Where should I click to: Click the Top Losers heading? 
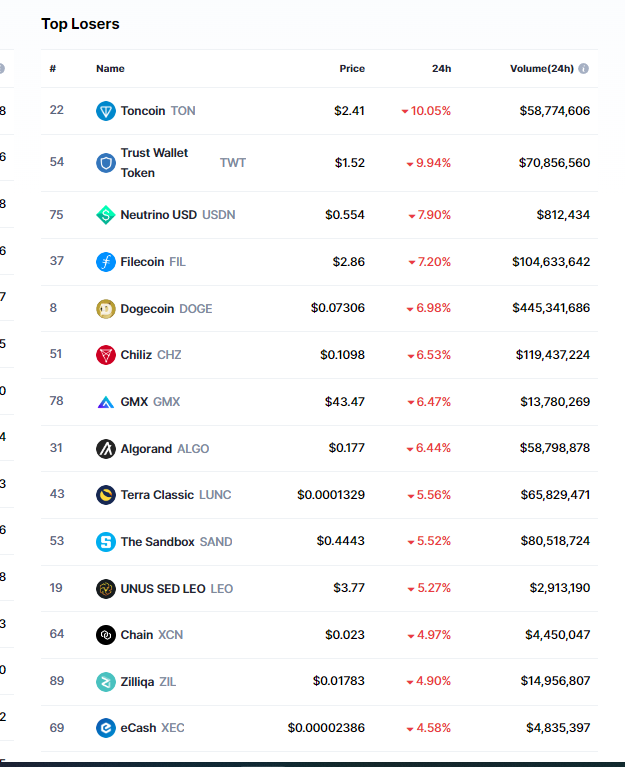tap(80, 23)
